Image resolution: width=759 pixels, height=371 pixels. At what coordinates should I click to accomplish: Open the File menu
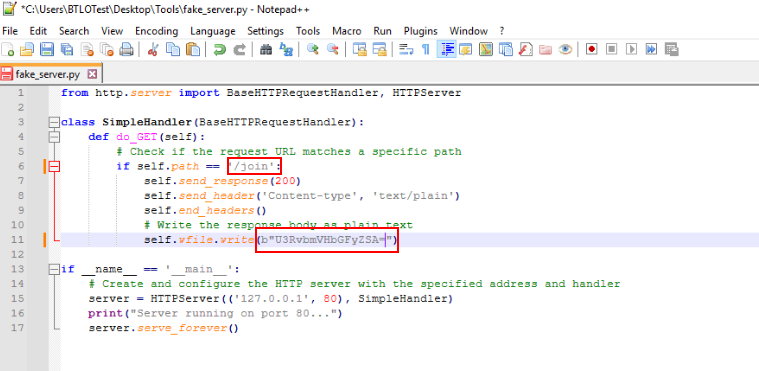[10, 31]
